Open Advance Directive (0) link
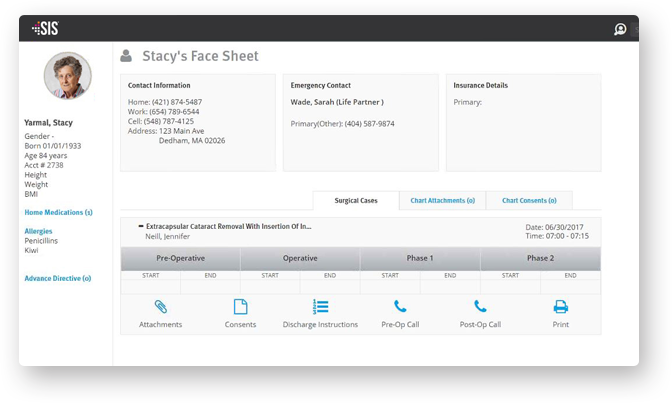This screenshot has width=672, height=403. click(x=58, y=278)
